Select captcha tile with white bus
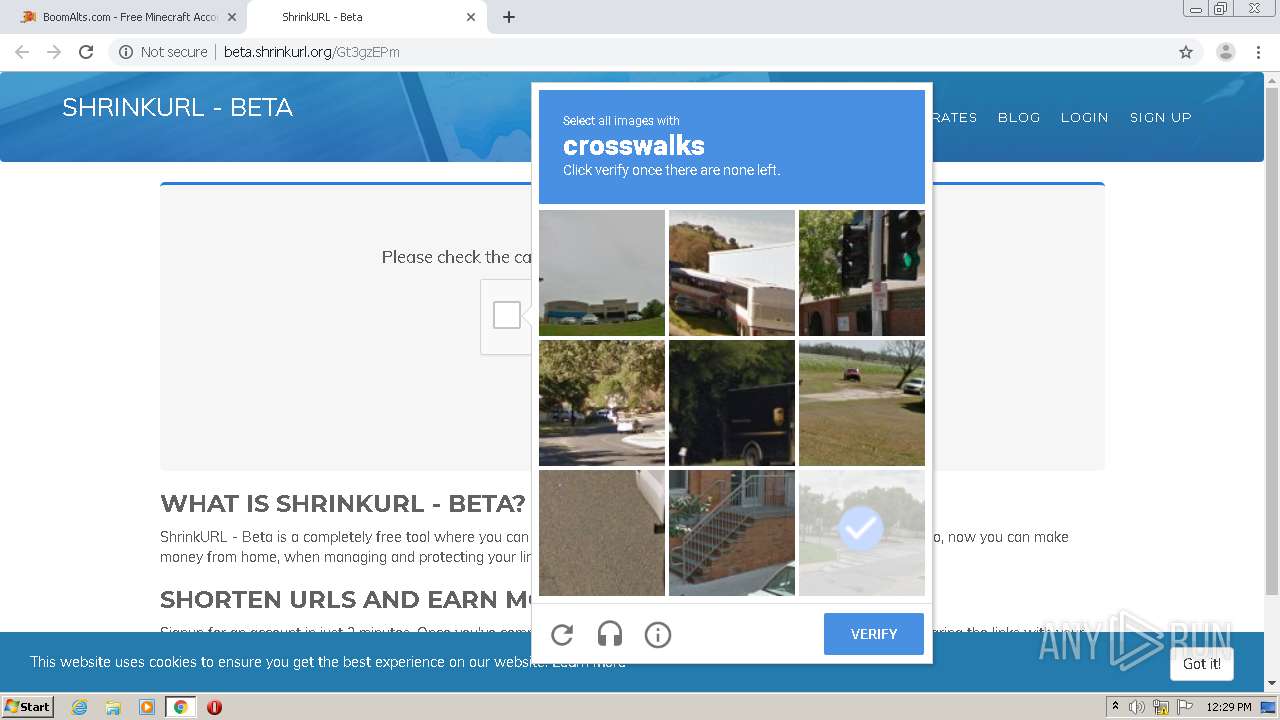Viewport: 1280px width, 720px height. point(732,273)
